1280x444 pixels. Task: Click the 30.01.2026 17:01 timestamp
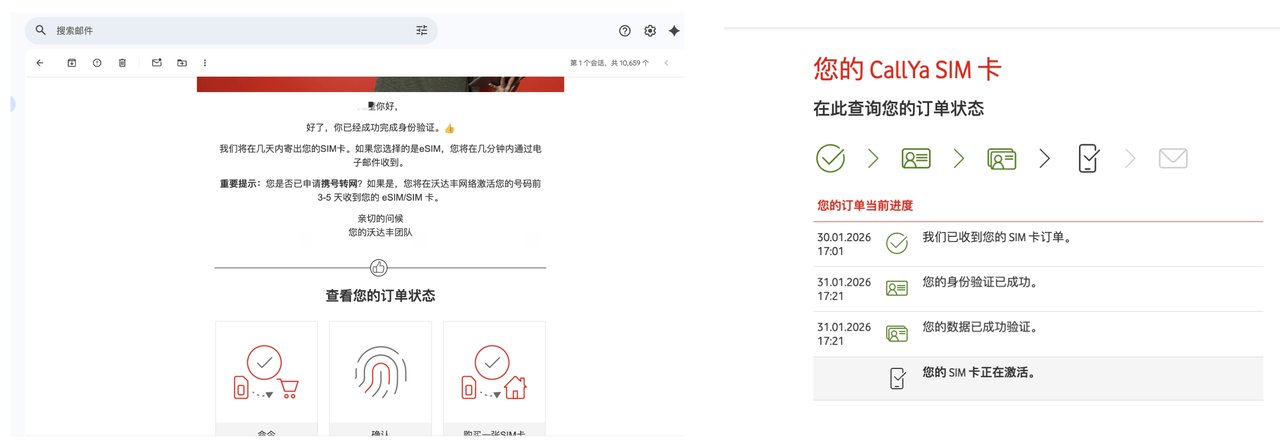coord(844,244)
